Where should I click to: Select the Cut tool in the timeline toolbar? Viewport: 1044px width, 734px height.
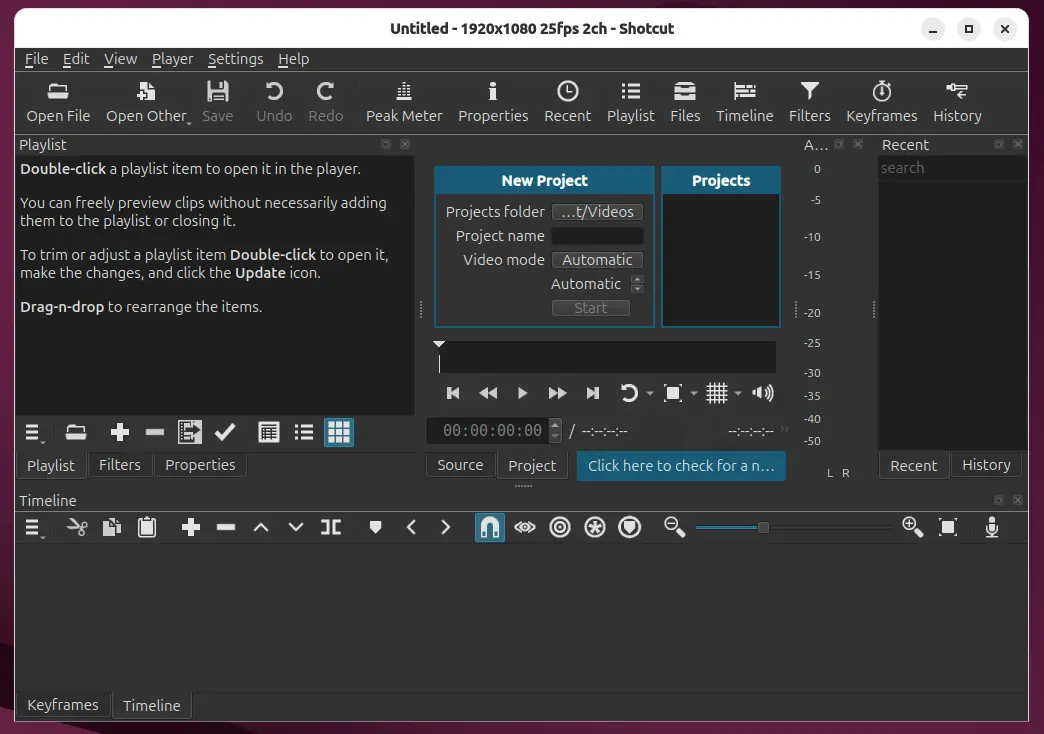pyautogui.click(x=77, y=527)
